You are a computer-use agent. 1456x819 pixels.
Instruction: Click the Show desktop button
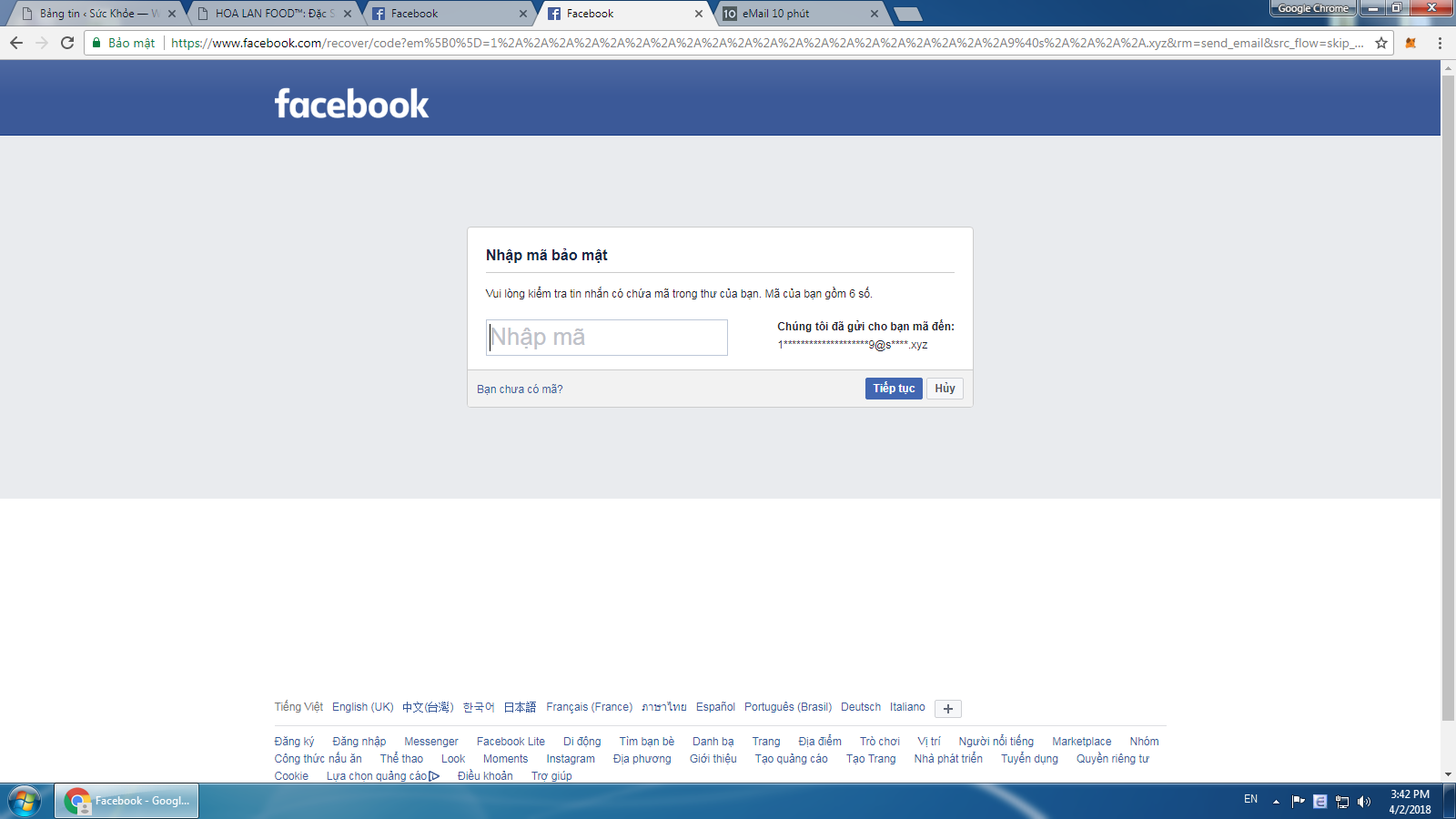click(1450, 801)
